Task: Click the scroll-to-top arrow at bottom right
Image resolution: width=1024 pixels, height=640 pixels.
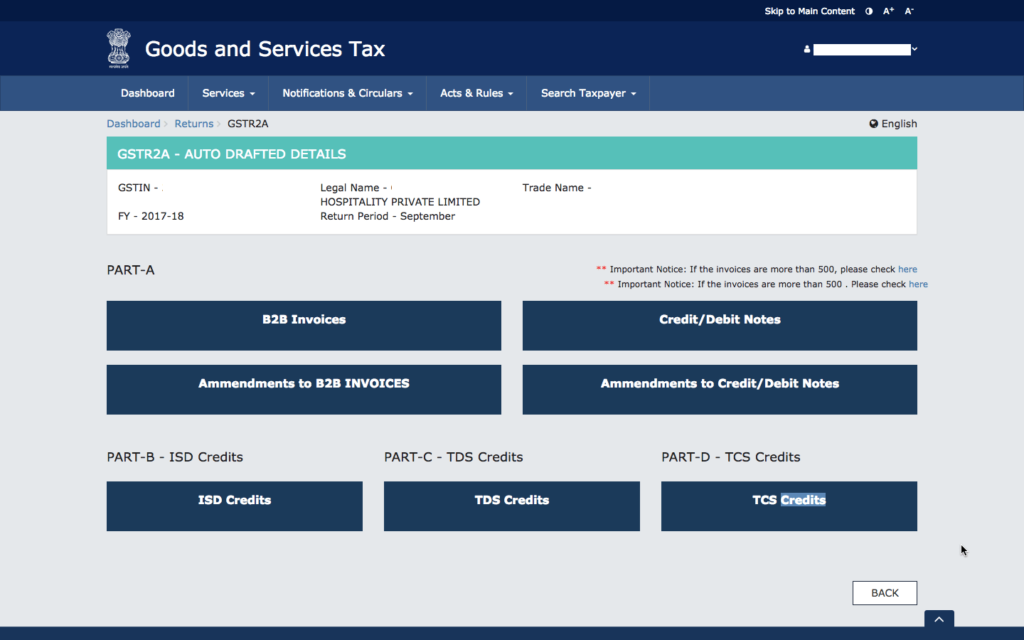Action: tap(938, 619)
